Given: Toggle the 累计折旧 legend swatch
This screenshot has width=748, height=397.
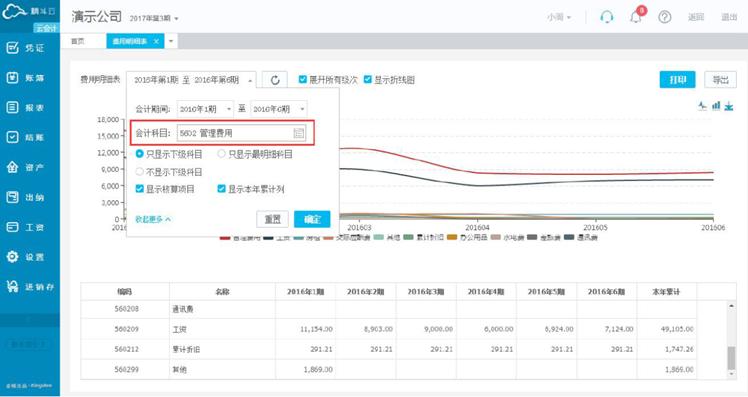Looking at the screenshot, I should (408, 237).
